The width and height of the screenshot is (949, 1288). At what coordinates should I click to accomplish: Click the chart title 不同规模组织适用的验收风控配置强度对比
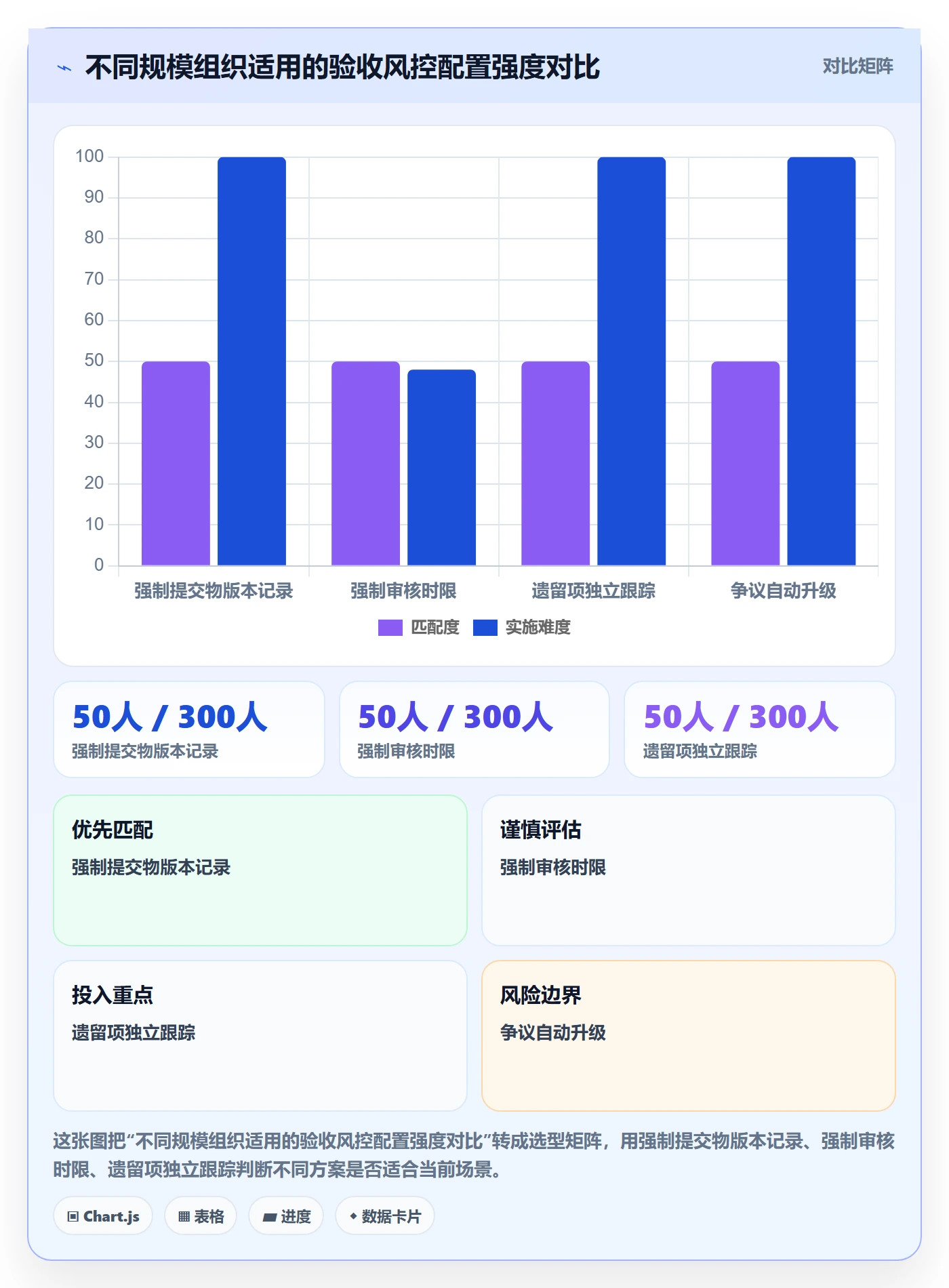point(342,68)
